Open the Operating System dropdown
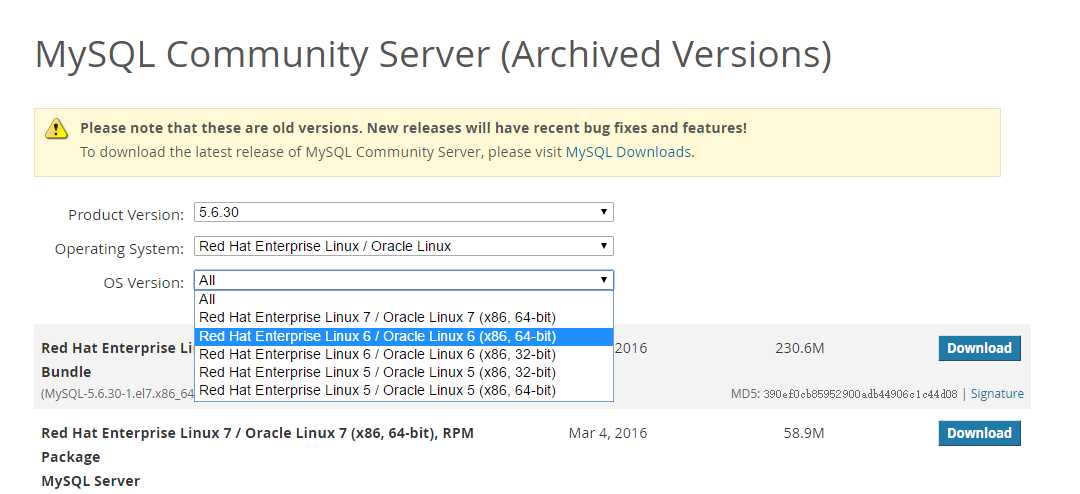Viewport: 1080px width, 494px height. [404, 246]
